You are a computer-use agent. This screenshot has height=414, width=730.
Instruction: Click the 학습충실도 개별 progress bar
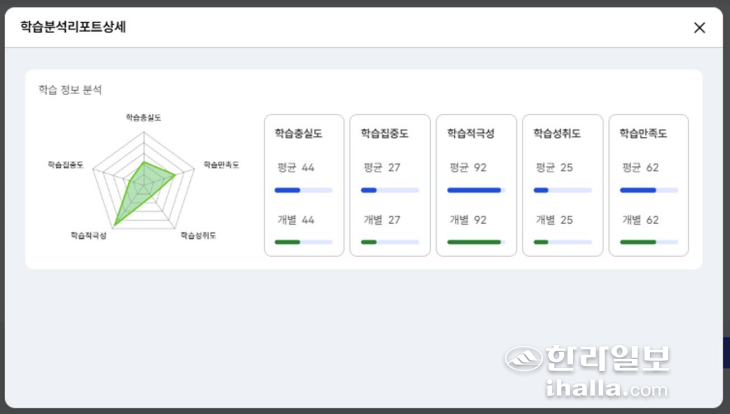(x=303, y=242)
